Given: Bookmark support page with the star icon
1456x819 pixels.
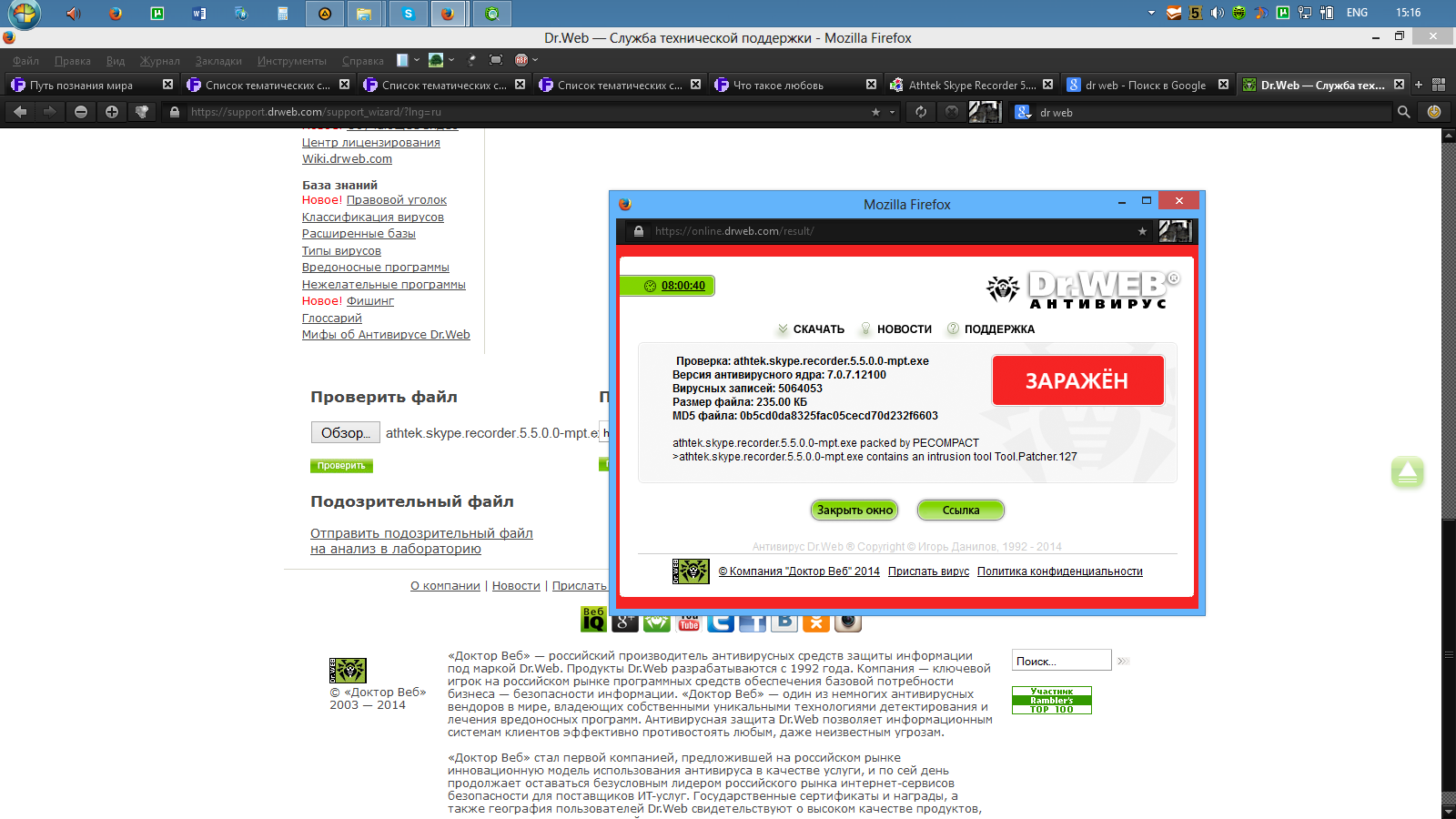Looking at the screenshot, I should pyautogui.click(x=876, y=112).
